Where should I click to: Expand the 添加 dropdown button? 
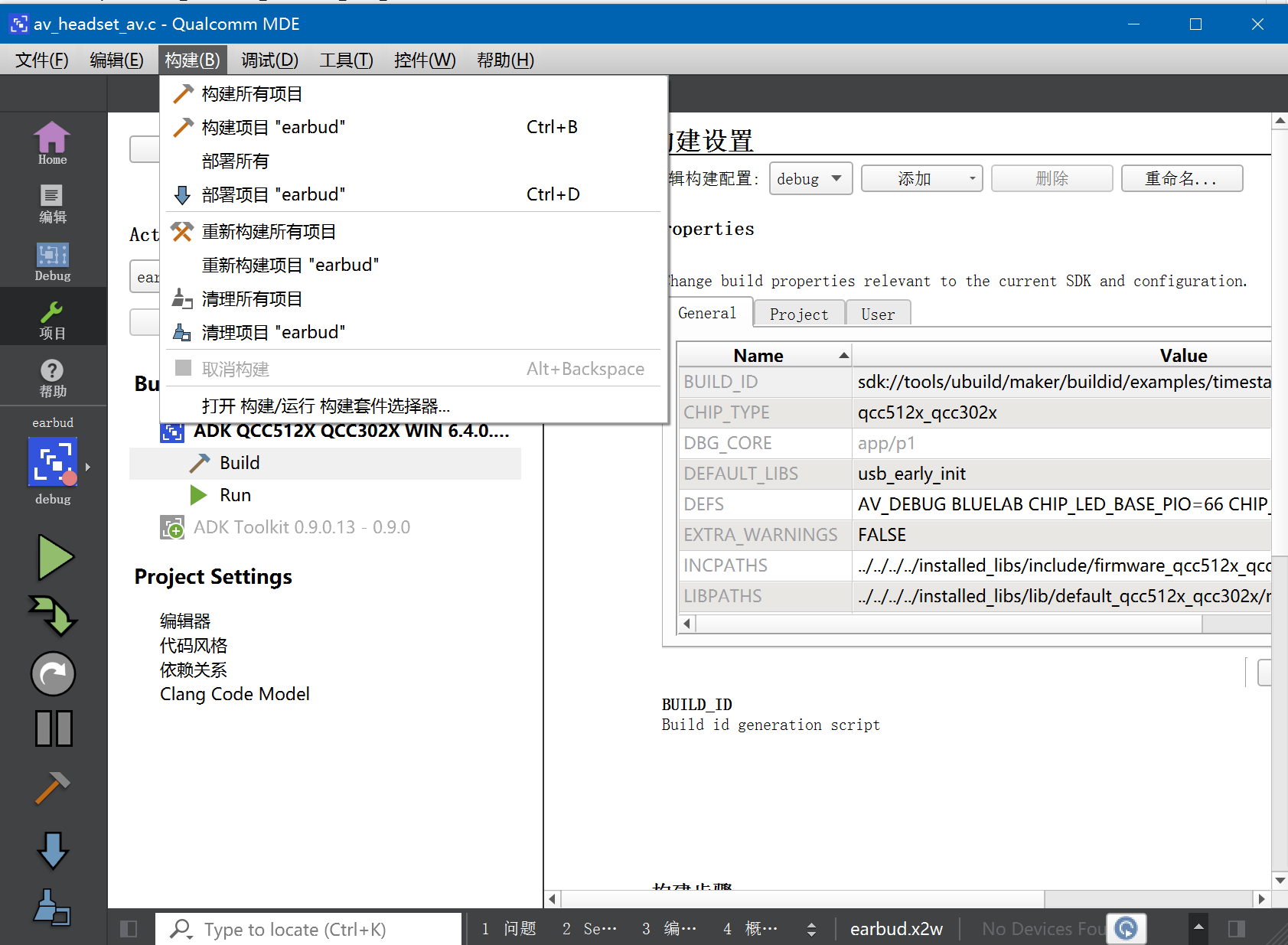(921, 179)
